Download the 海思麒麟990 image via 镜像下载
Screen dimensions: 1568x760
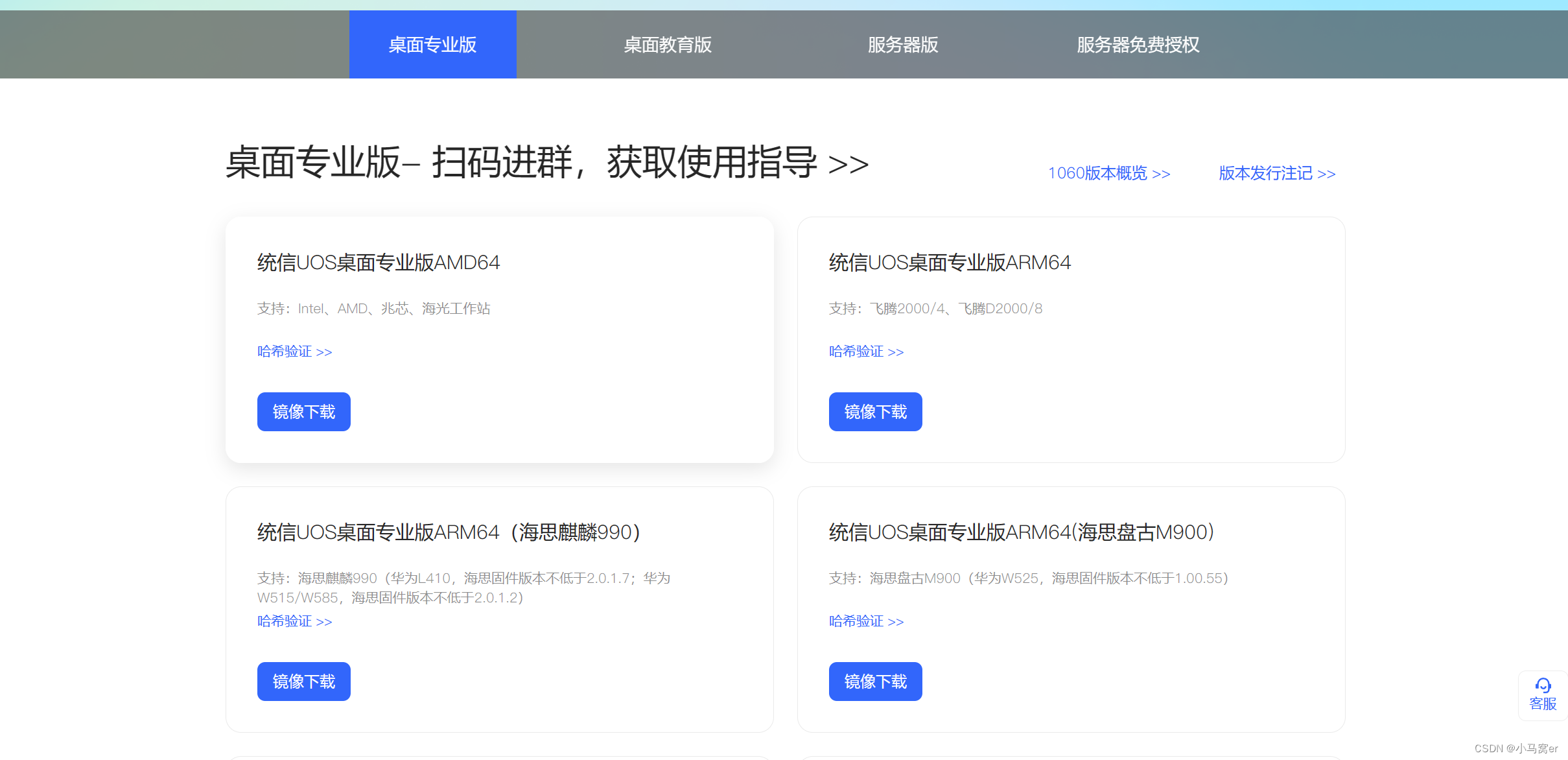point(303,682)
